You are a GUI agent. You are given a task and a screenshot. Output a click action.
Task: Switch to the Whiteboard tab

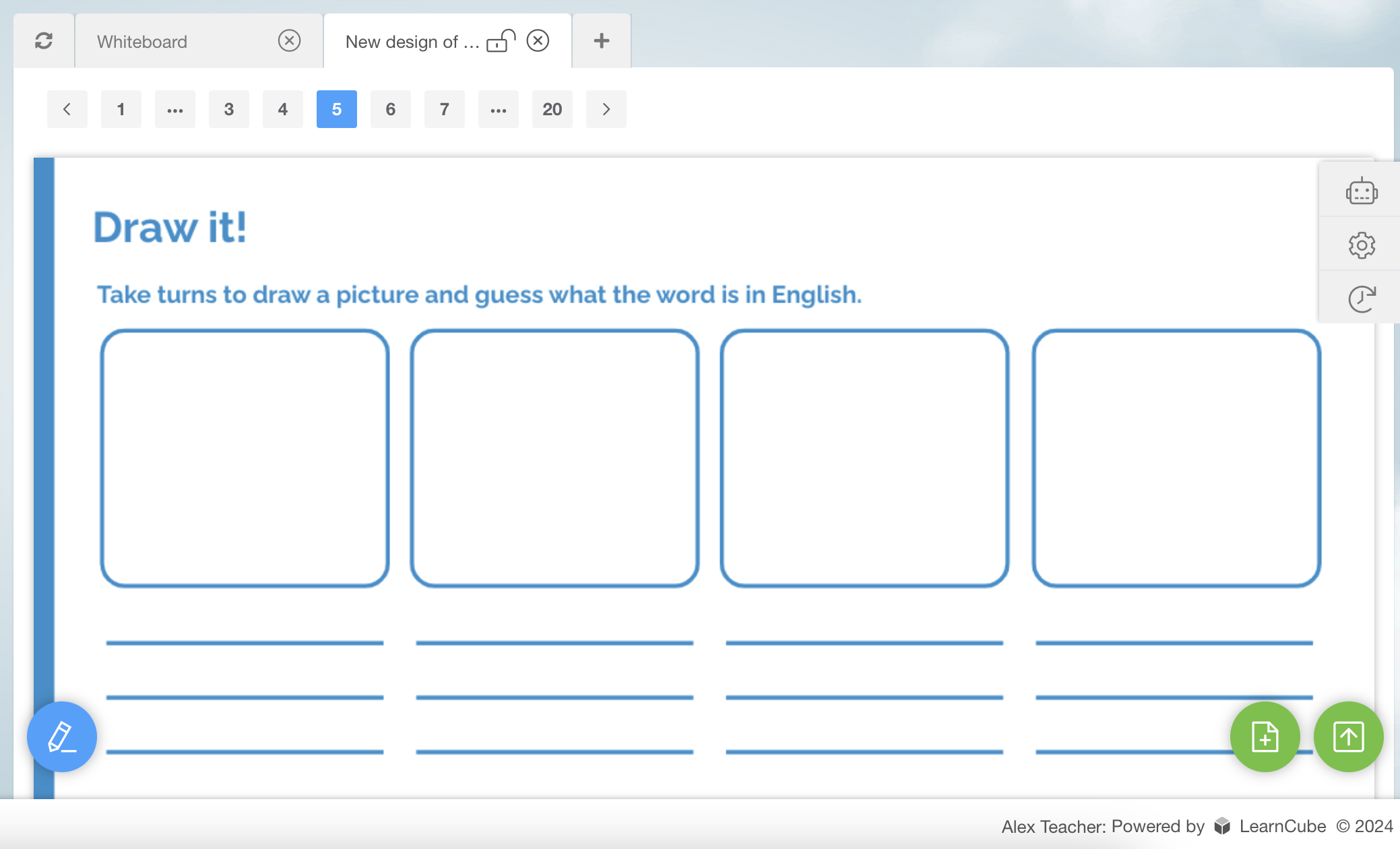(x=141, y=42)
